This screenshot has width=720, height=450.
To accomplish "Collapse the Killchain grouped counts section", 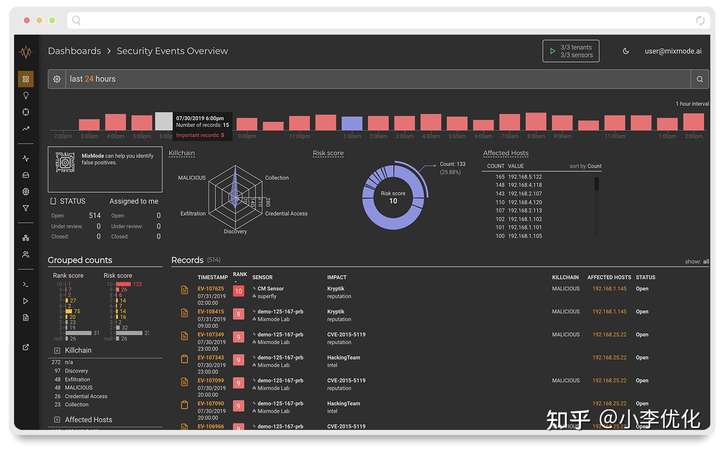I will [x=57, y=350].
